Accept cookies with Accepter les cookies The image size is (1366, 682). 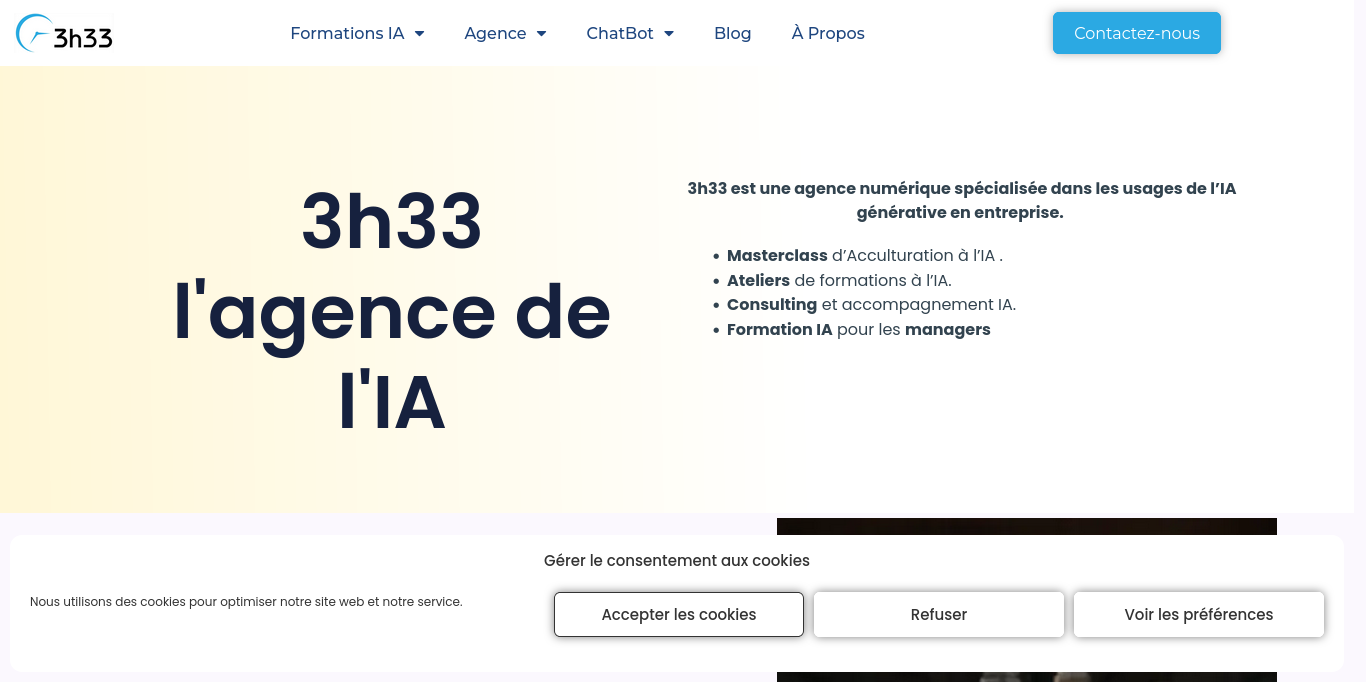(x=679, y=614)
